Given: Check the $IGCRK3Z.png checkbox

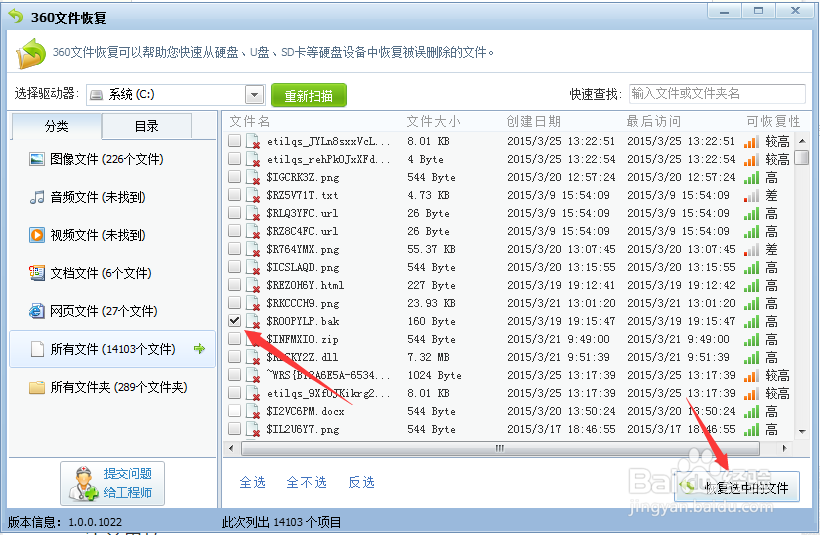Looking at the screenshot, I should (234, 177).
